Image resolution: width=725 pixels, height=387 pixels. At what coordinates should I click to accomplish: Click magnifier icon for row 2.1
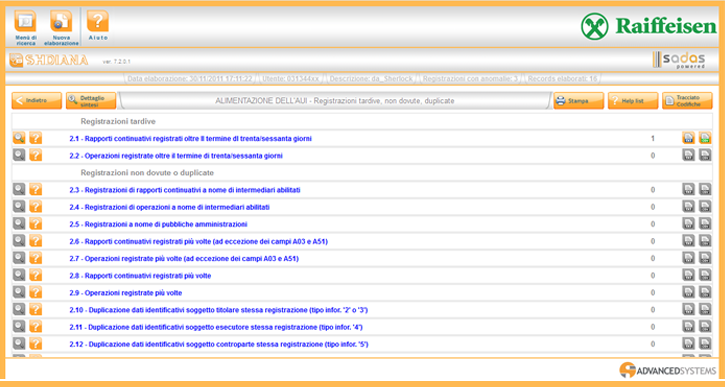click(x=18, y=138)
